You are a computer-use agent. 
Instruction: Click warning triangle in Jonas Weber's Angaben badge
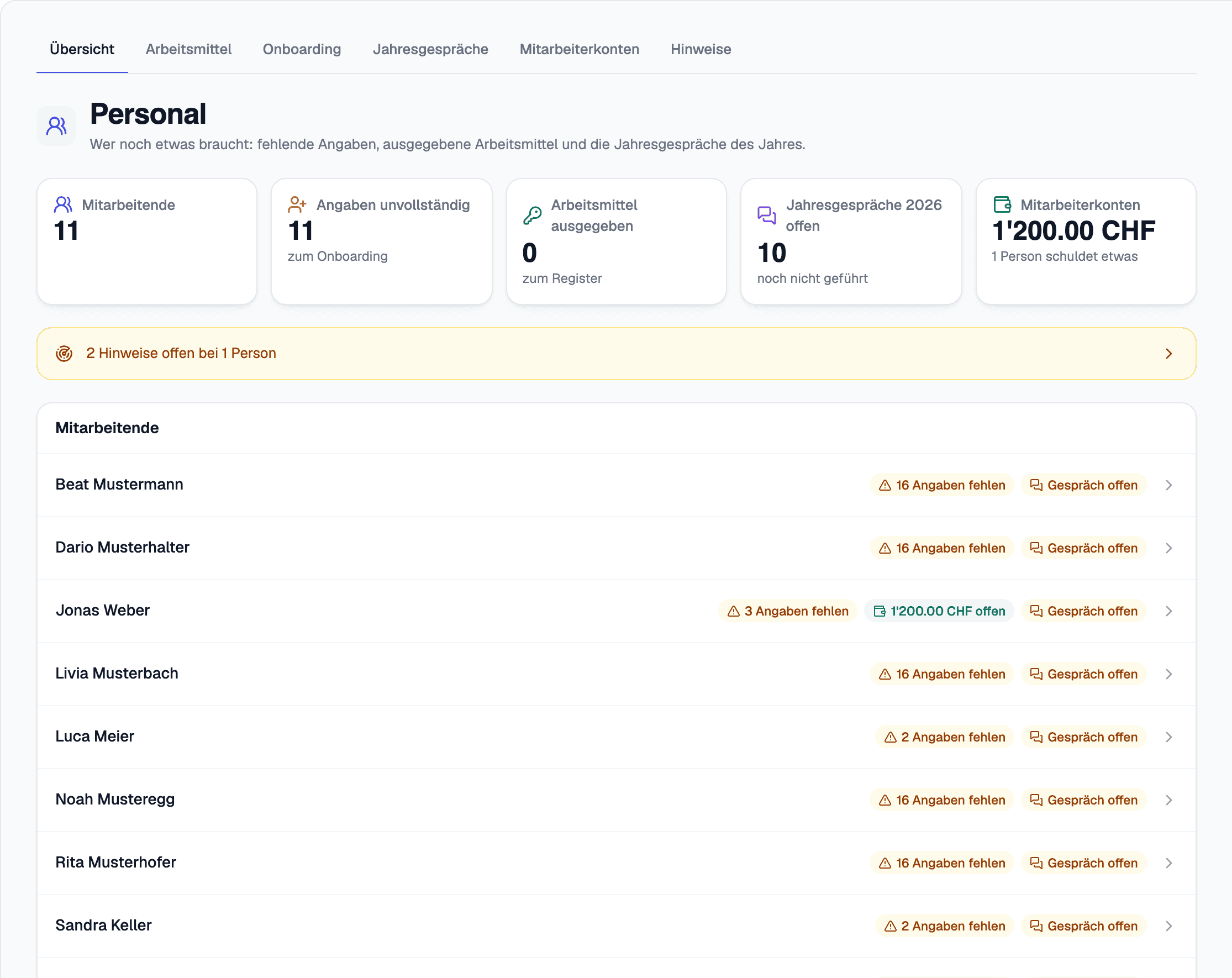734,611
